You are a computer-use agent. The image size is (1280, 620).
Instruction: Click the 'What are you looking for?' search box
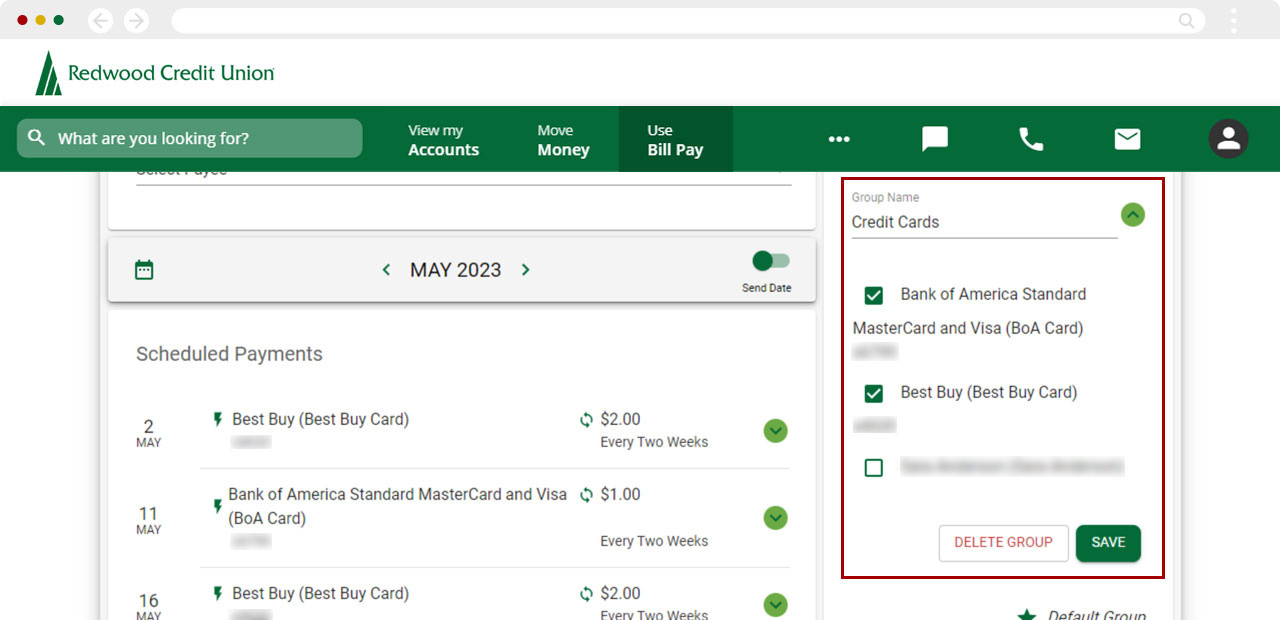[x=189, y=138]
